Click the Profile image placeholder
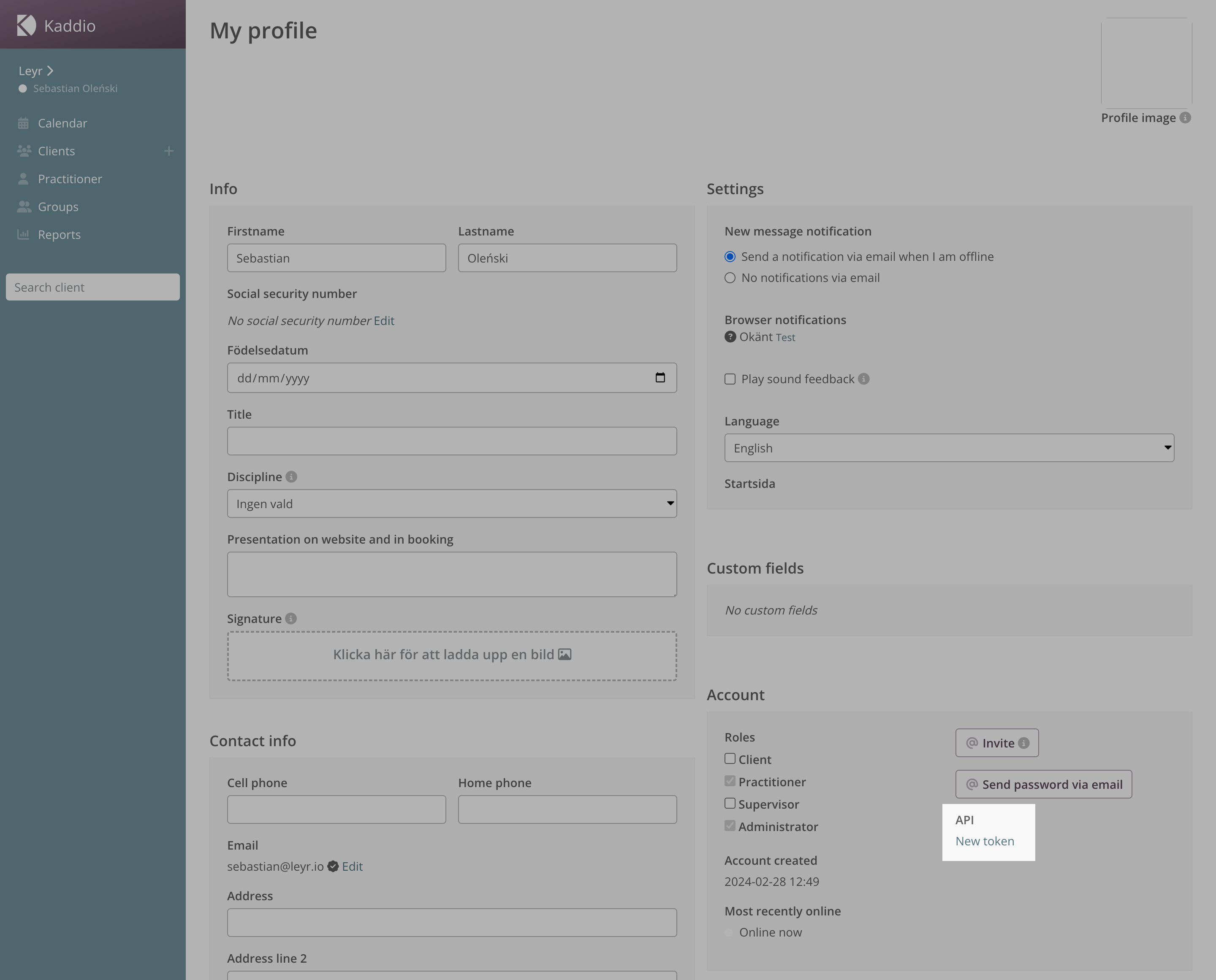The image size is (1216, 980). point(1146,62)
